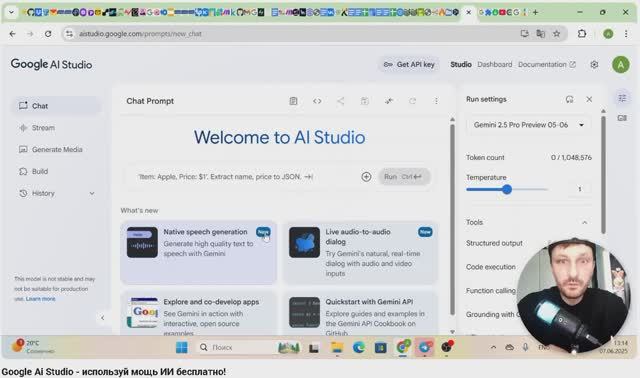Viewport: 640px width, 378px height.
Task: Open the System instructions clipboard icon
Action: pos(293,101)
